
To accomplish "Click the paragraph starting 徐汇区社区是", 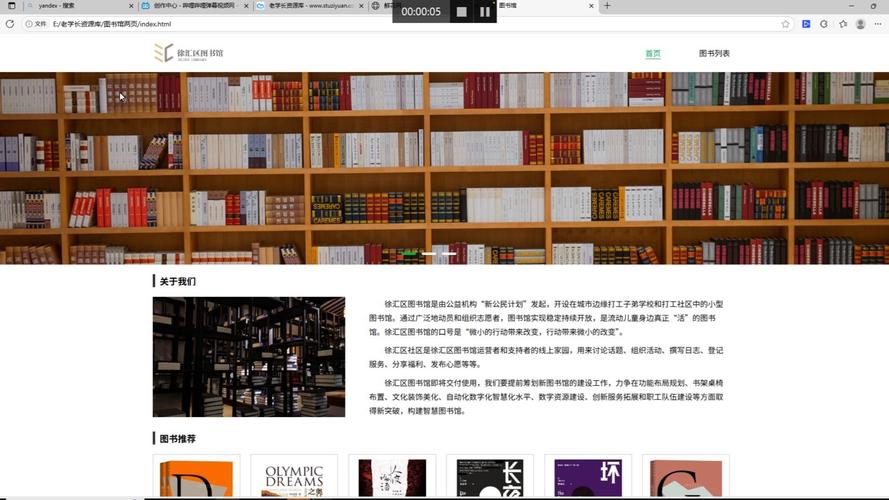I will pos(546,357).
